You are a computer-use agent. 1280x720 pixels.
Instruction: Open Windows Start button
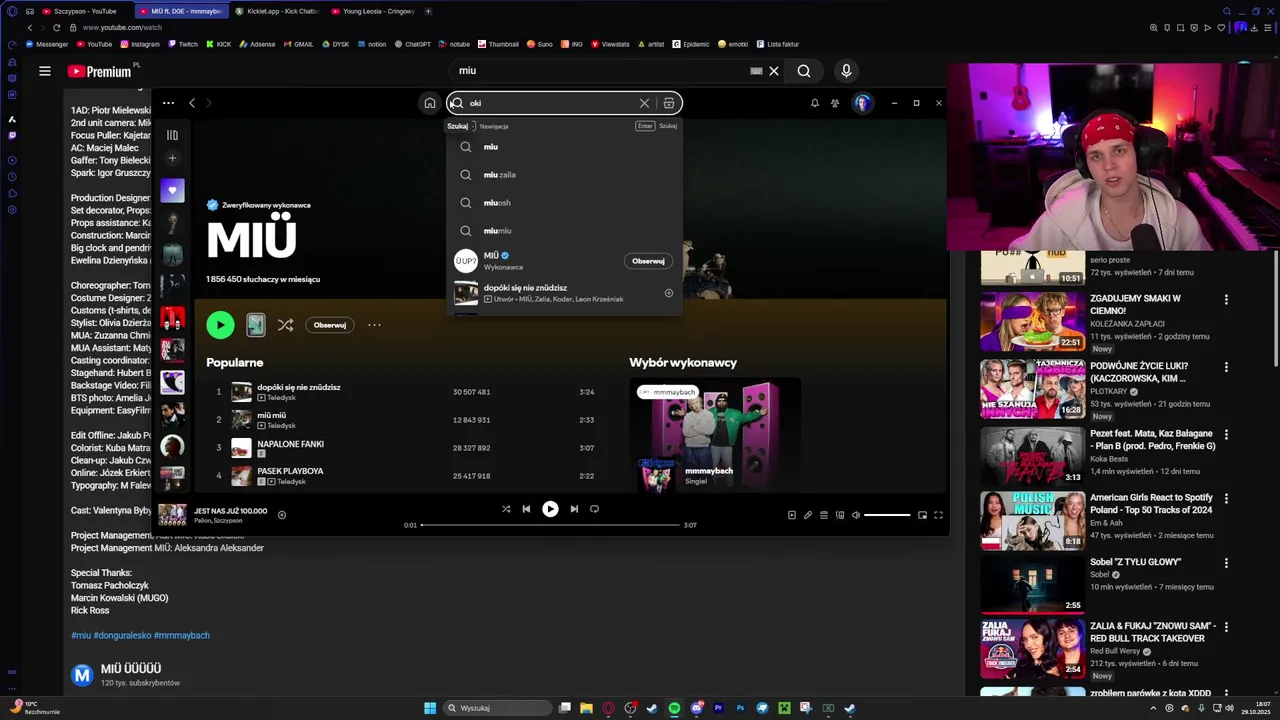[430, 708]
